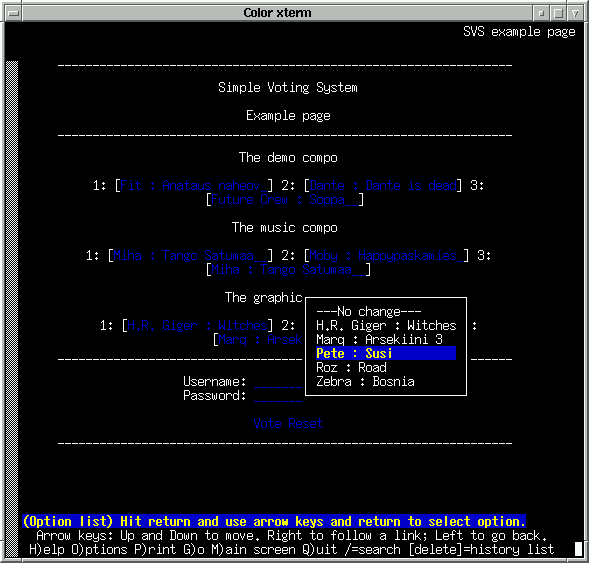Click the Vote link
Image resolution: width=589 pixels, height=563 pixels.
267,424
